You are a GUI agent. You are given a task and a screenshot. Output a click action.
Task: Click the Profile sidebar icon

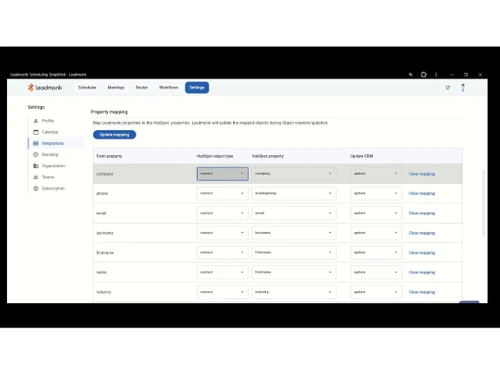(36, 121)
